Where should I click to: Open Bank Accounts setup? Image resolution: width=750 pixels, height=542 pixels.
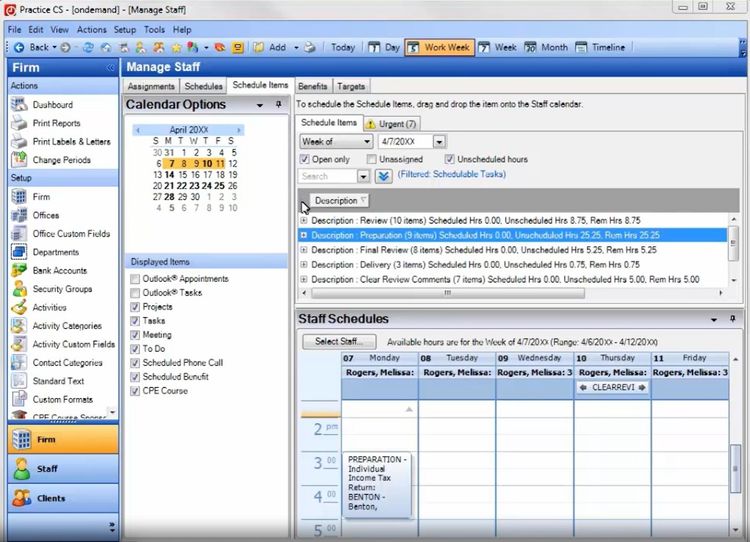[60, 271]
